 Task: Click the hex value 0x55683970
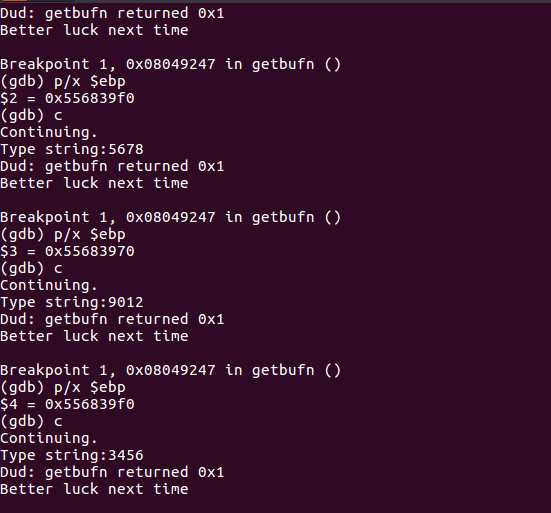coord(90,251)
